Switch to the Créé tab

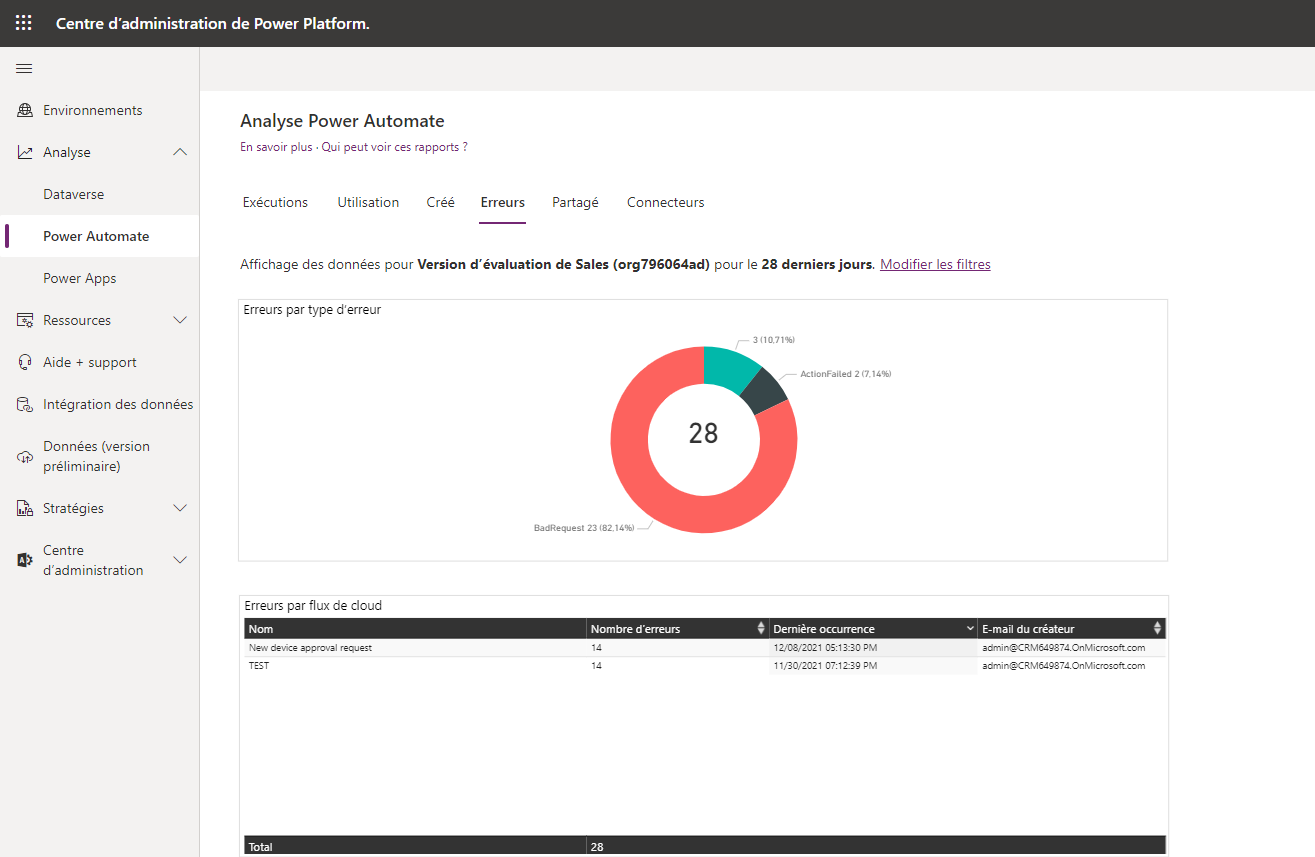tap(440, 202)
